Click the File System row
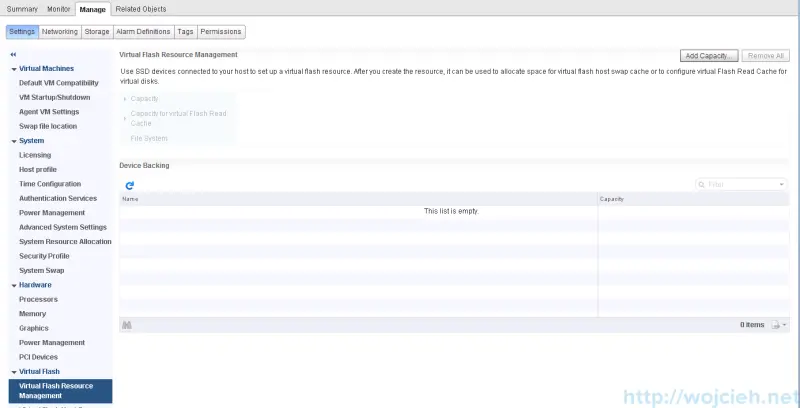The height and width of the screenshot is (408, 800). tap(149, 139)
